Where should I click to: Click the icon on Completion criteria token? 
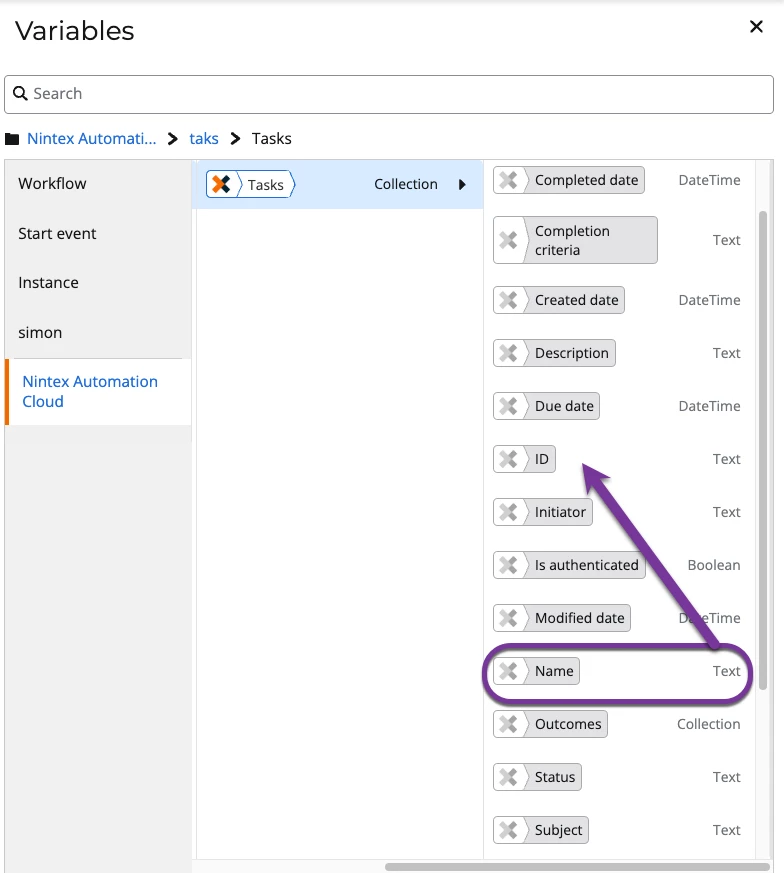point(508,240)
